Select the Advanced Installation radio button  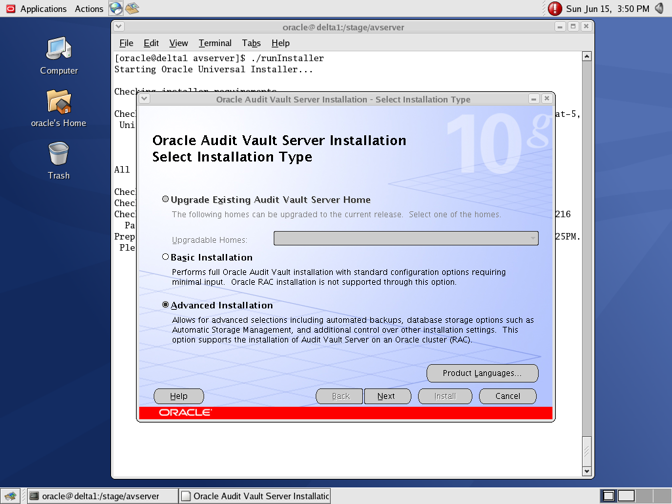click(x=165, y=305)
